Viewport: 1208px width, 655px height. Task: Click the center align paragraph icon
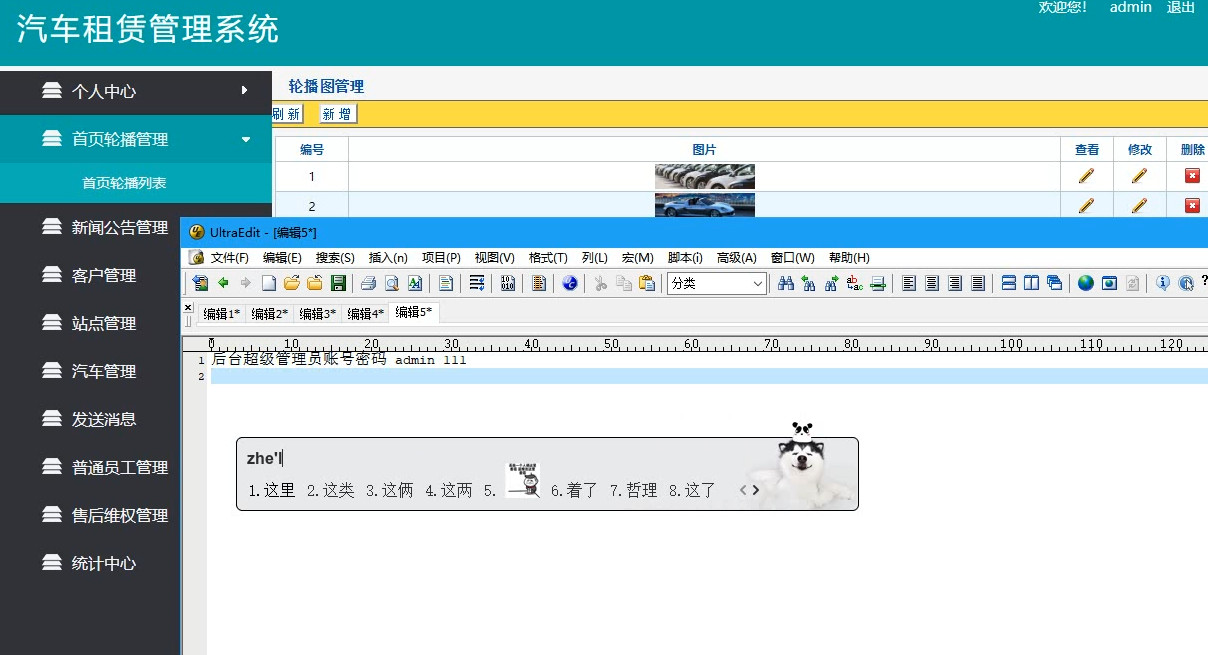[x=932, y=283]
